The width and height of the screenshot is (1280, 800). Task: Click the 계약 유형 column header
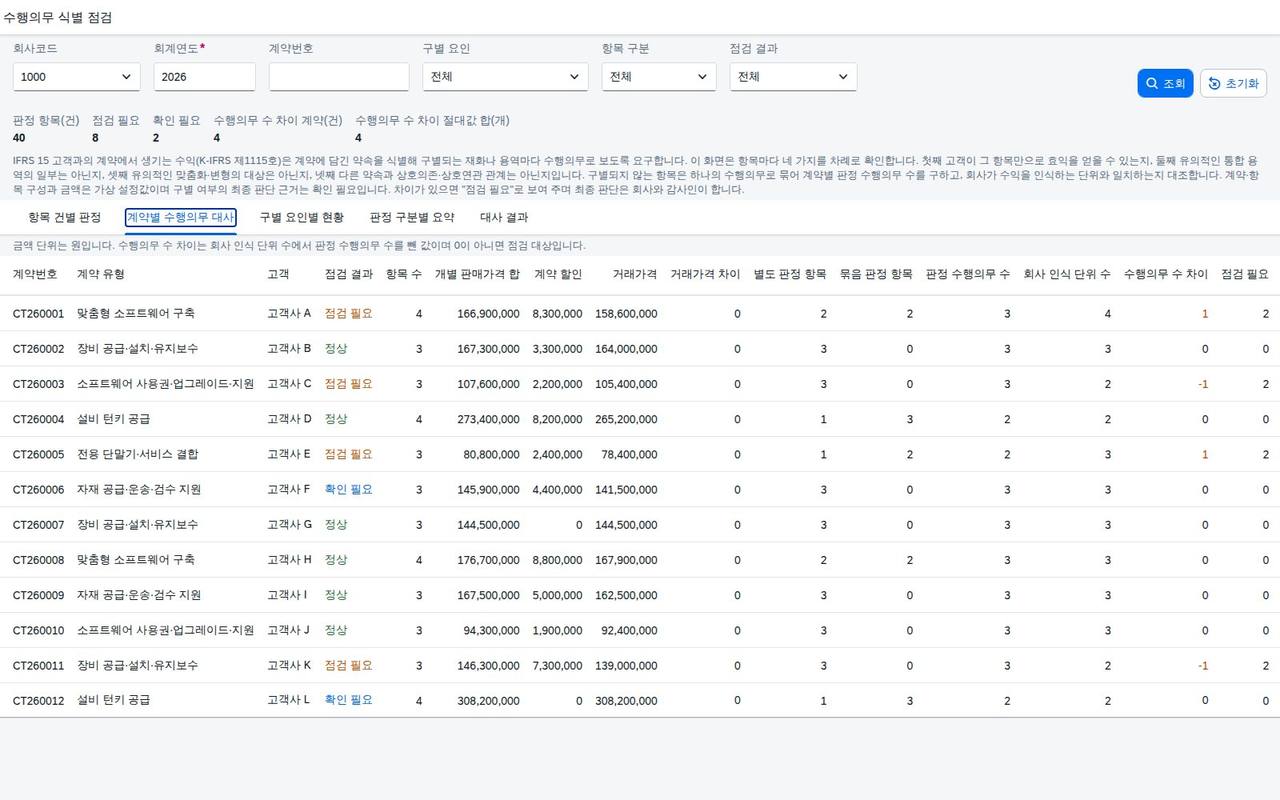pyautogui.click(x=101, y=274)
